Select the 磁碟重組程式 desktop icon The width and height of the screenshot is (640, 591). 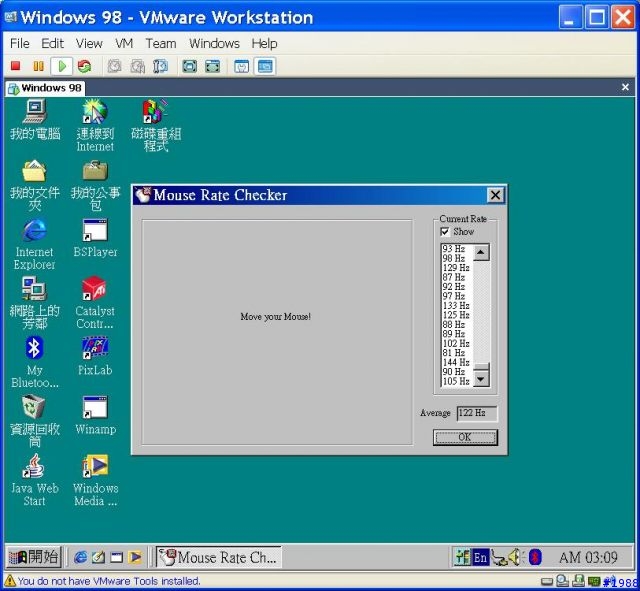click(156, 126)
